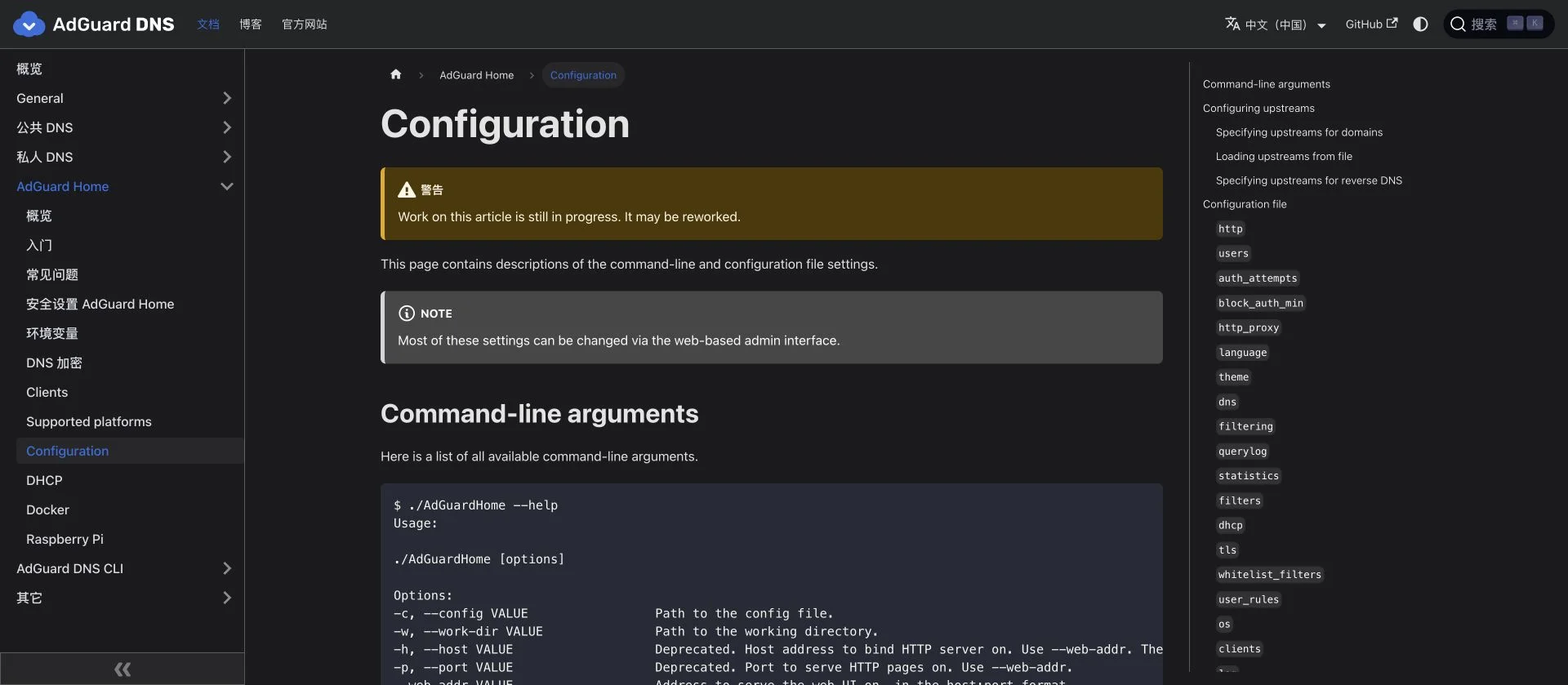Open the Supported platforms sidebar page

[x=89, y=421]
